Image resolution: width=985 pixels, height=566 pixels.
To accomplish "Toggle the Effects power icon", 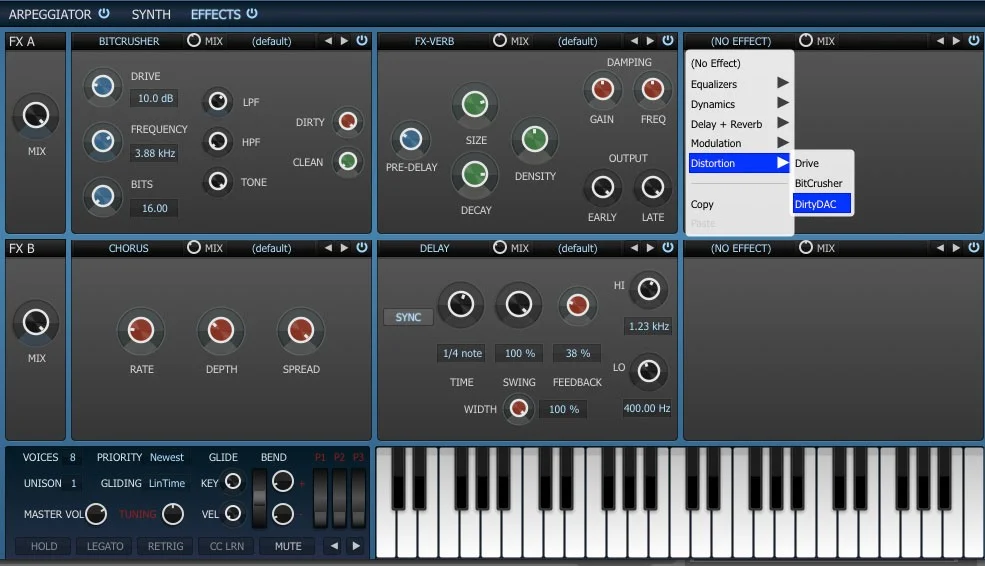I will pyautogui.click(x=252, y=13).
